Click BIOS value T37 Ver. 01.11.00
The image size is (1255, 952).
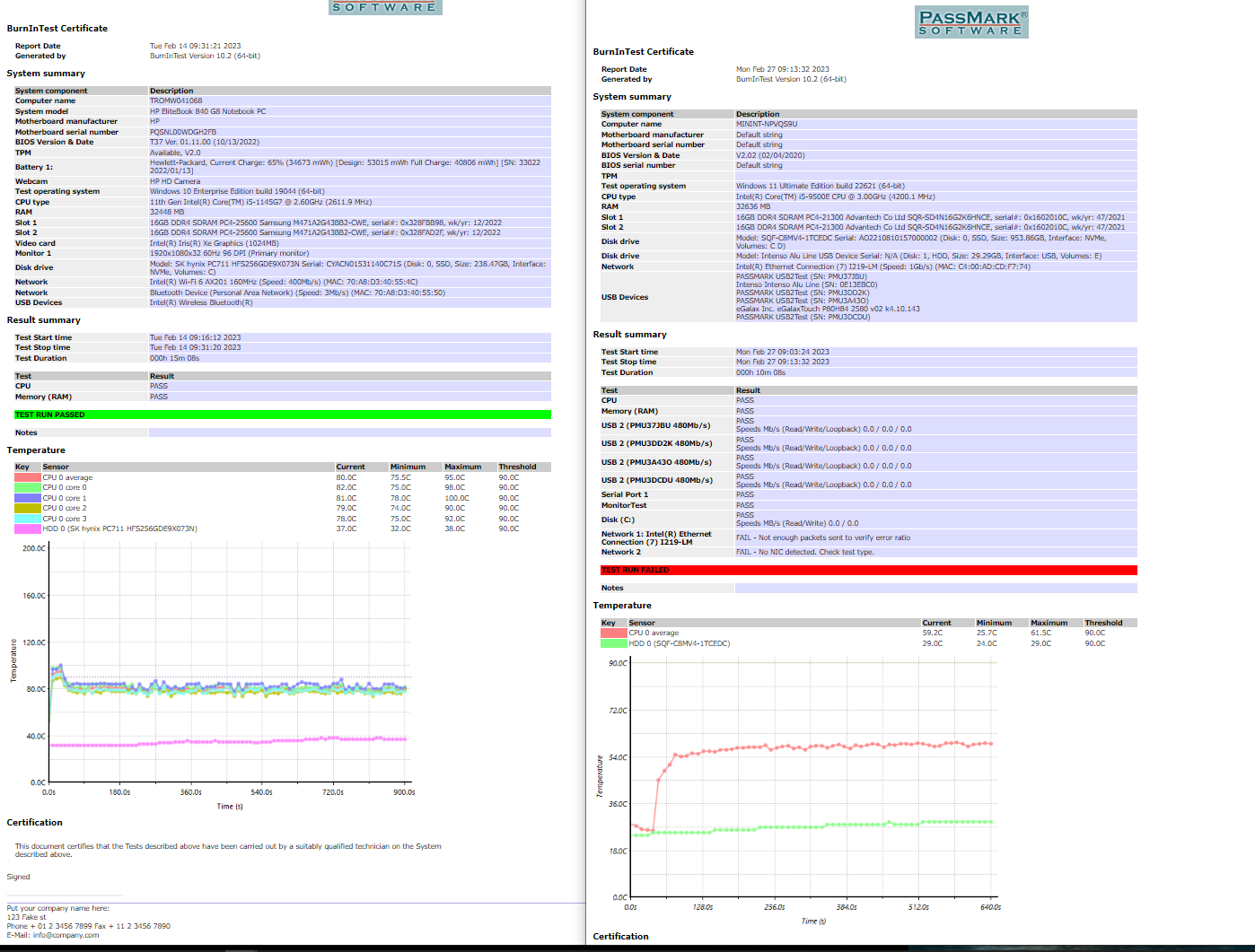(205, 142)
